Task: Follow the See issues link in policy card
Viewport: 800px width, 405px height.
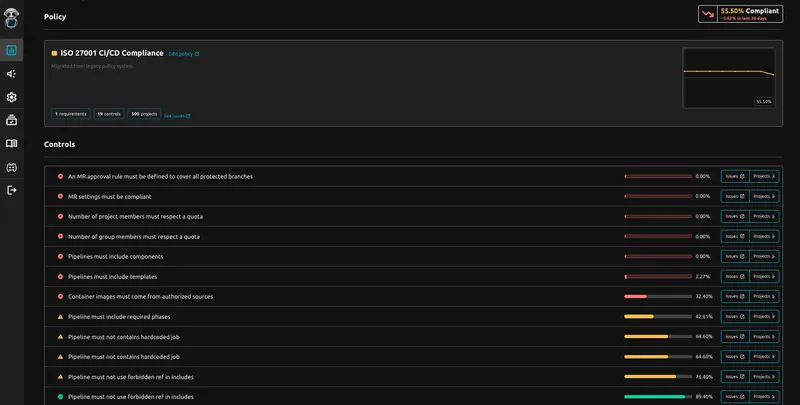Action: point(177,115)
